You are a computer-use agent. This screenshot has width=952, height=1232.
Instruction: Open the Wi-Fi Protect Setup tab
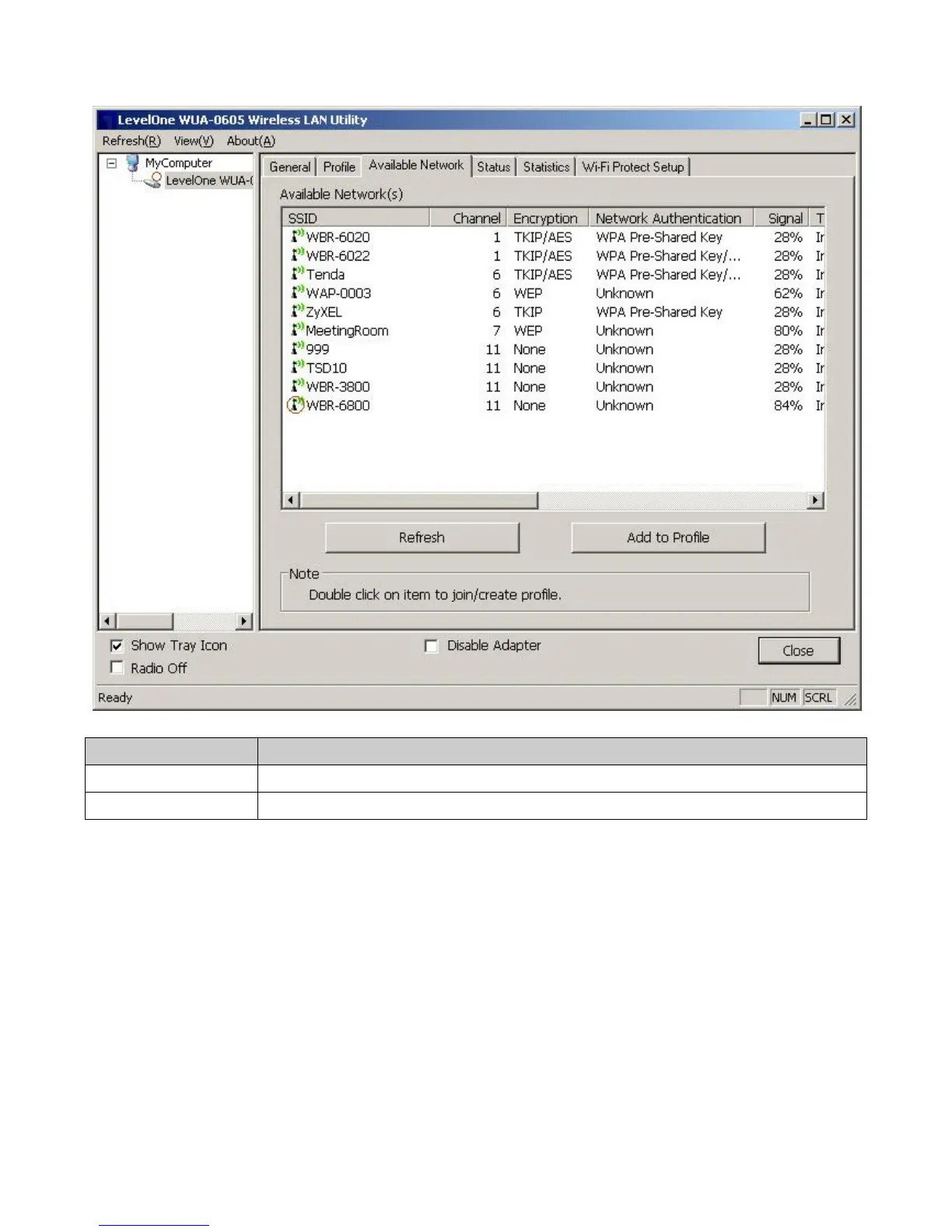[x=633, y=166]
